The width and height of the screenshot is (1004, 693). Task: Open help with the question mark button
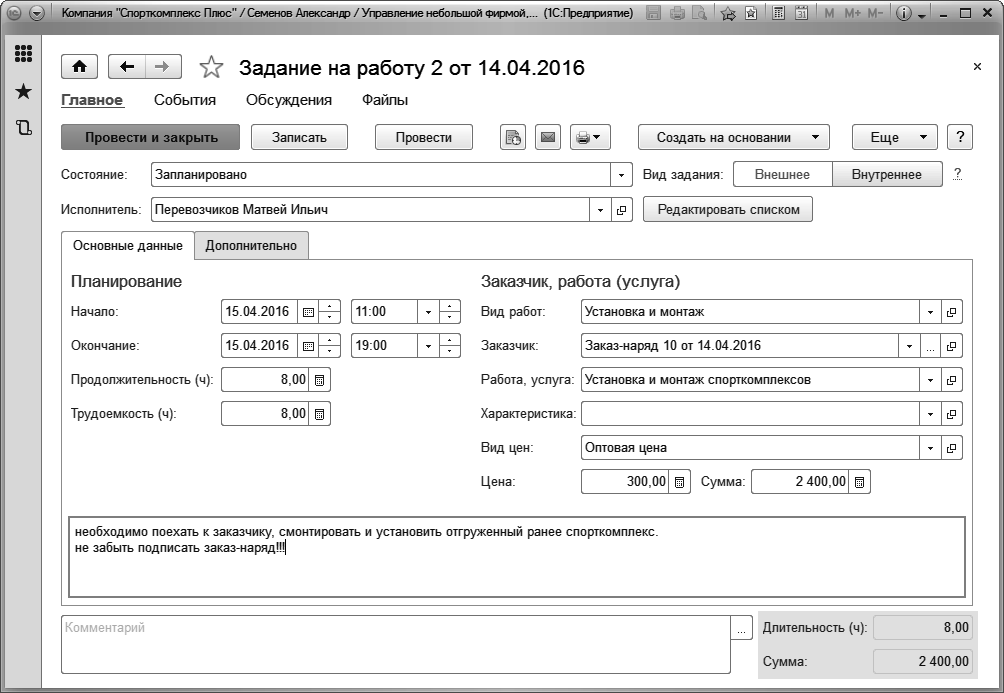click(960, 137)
